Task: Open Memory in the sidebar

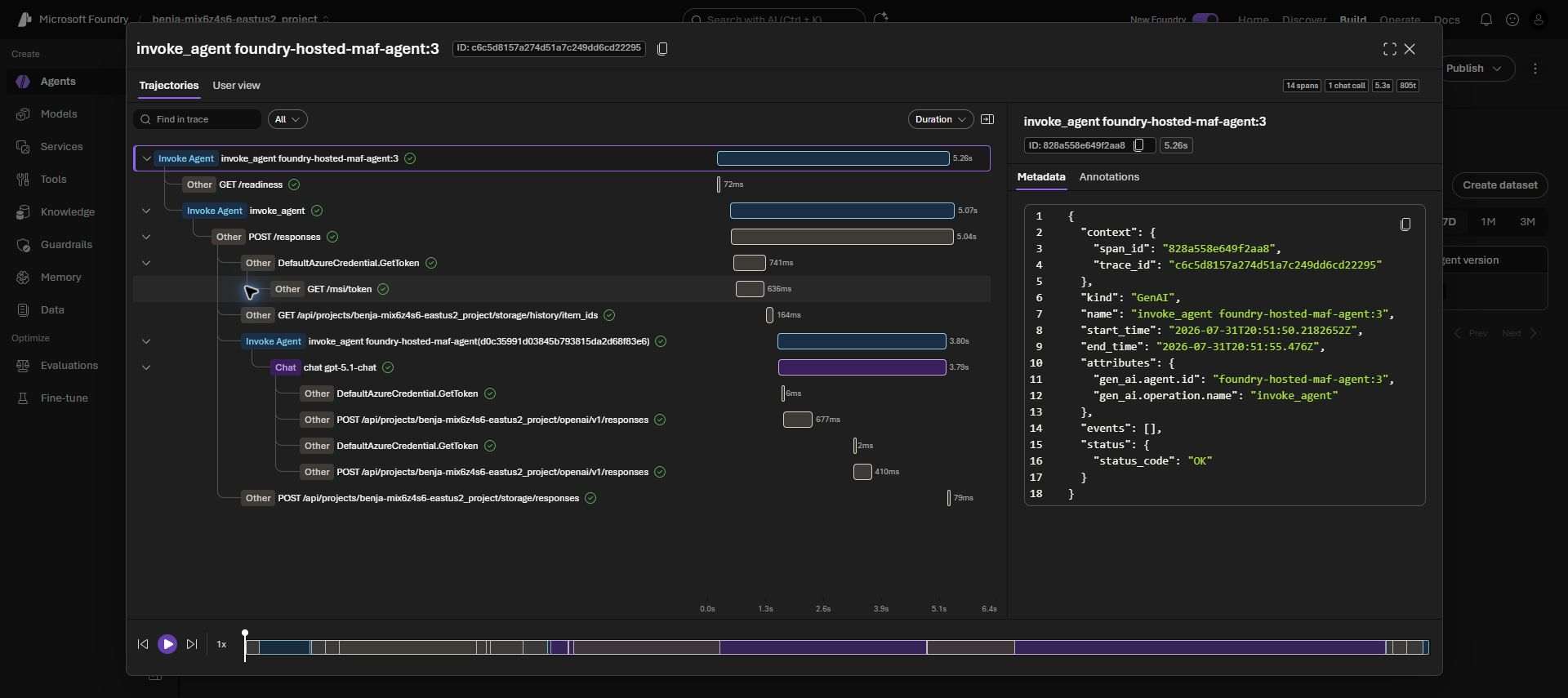Action: click(x=60, y=278)
